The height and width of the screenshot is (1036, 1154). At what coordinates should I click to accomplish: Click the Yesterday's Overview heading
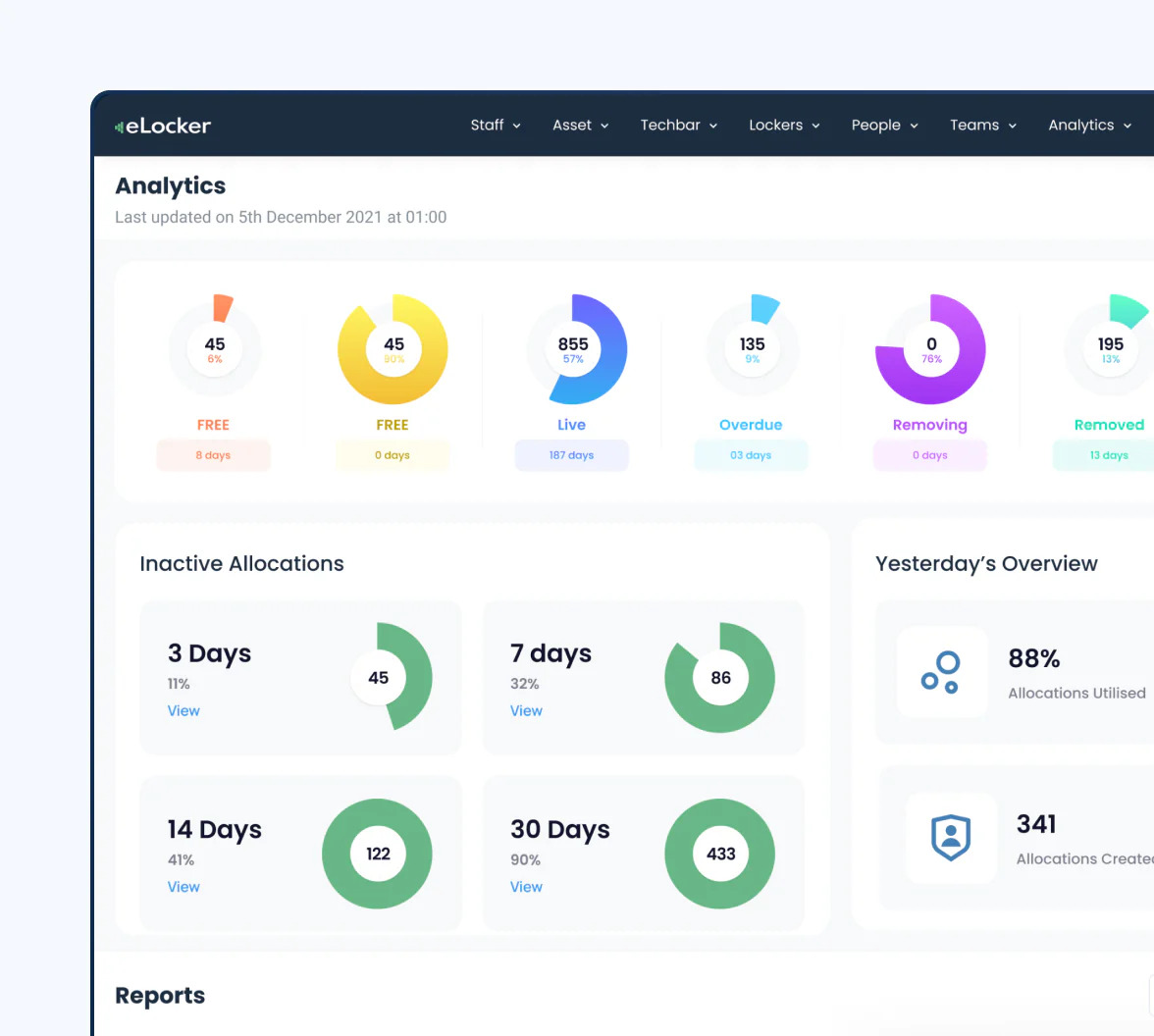tap(986, 563)
